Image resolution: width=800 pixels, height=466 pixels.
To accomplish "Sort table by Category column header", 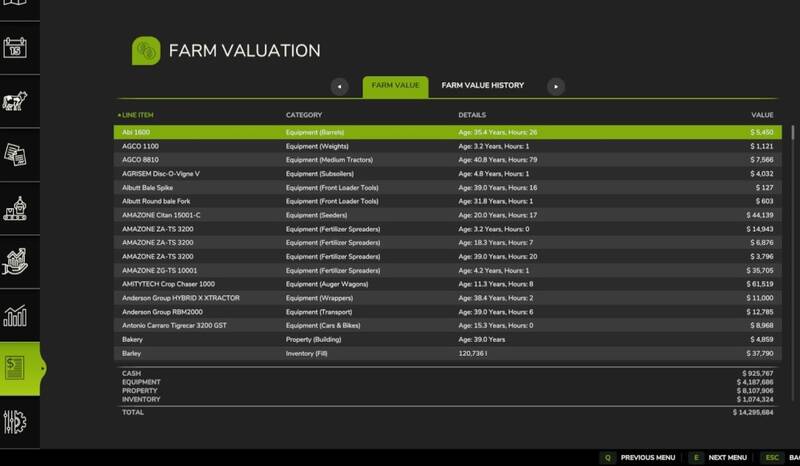I will point(303,114).
